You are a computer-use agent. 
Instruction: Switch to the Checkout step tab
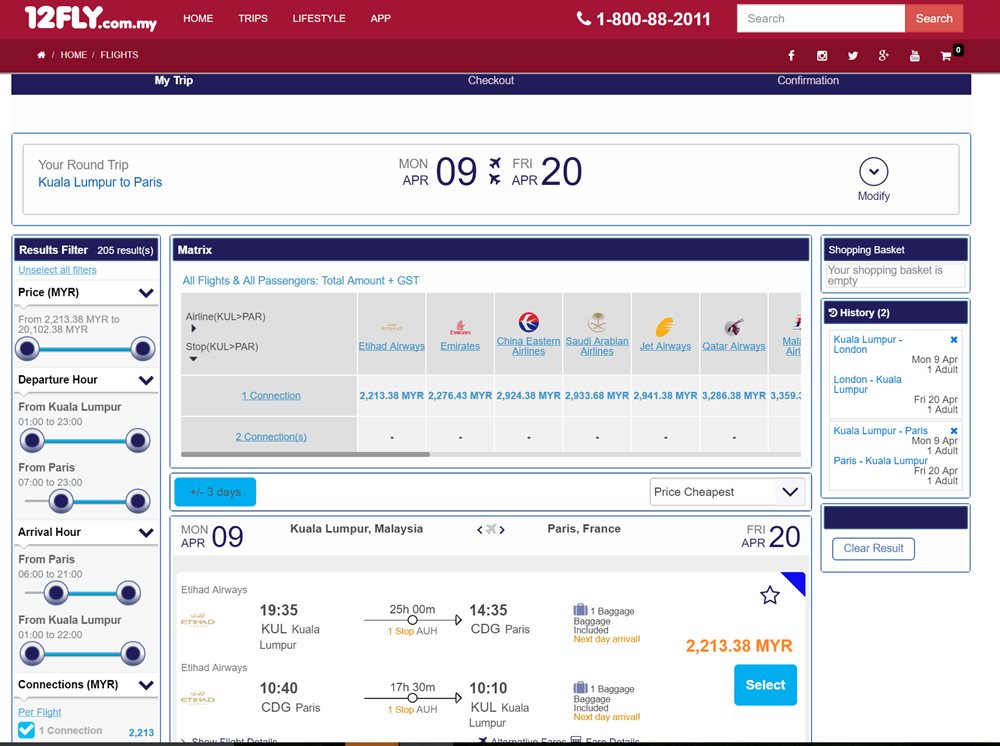491,80
